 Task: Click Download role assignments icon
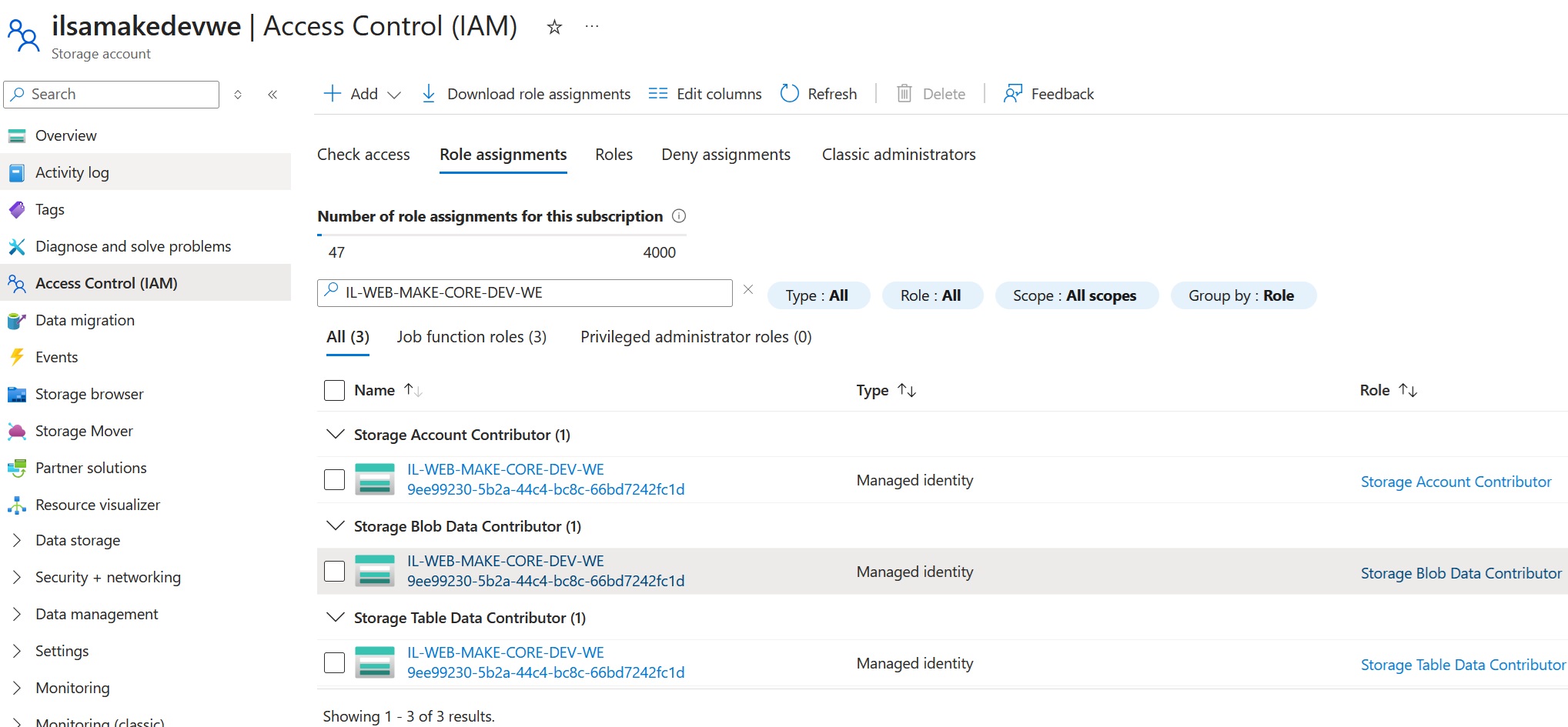tap(429, 94)
